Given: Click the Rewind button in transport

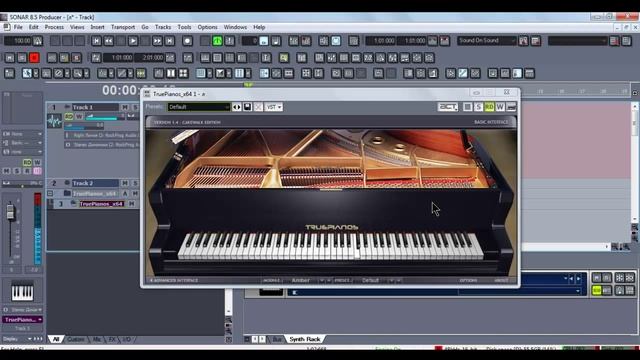Looking at the screenshot, I should (x=109, y=40).
